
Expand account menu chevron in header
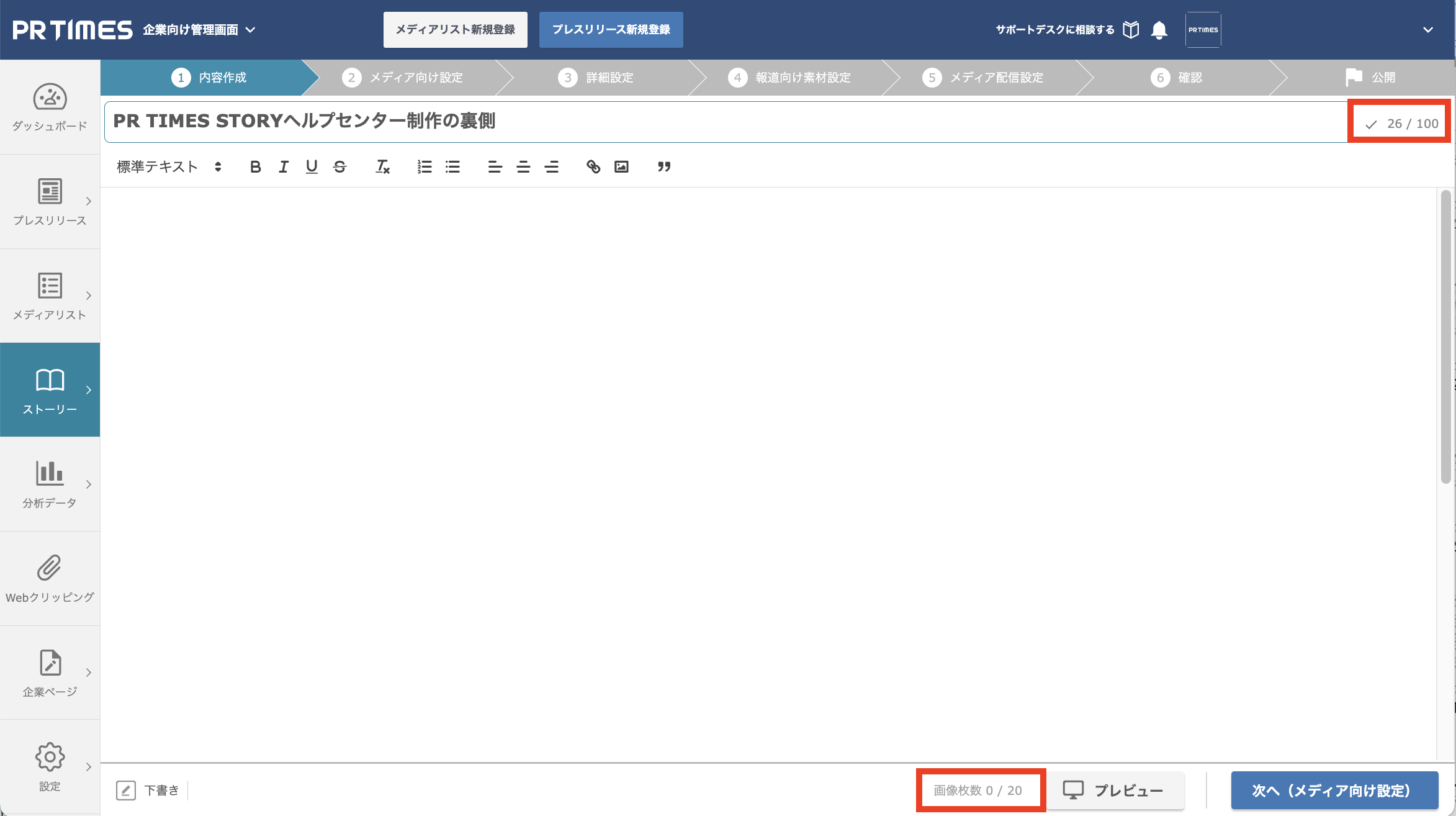tap(1428, 30)
